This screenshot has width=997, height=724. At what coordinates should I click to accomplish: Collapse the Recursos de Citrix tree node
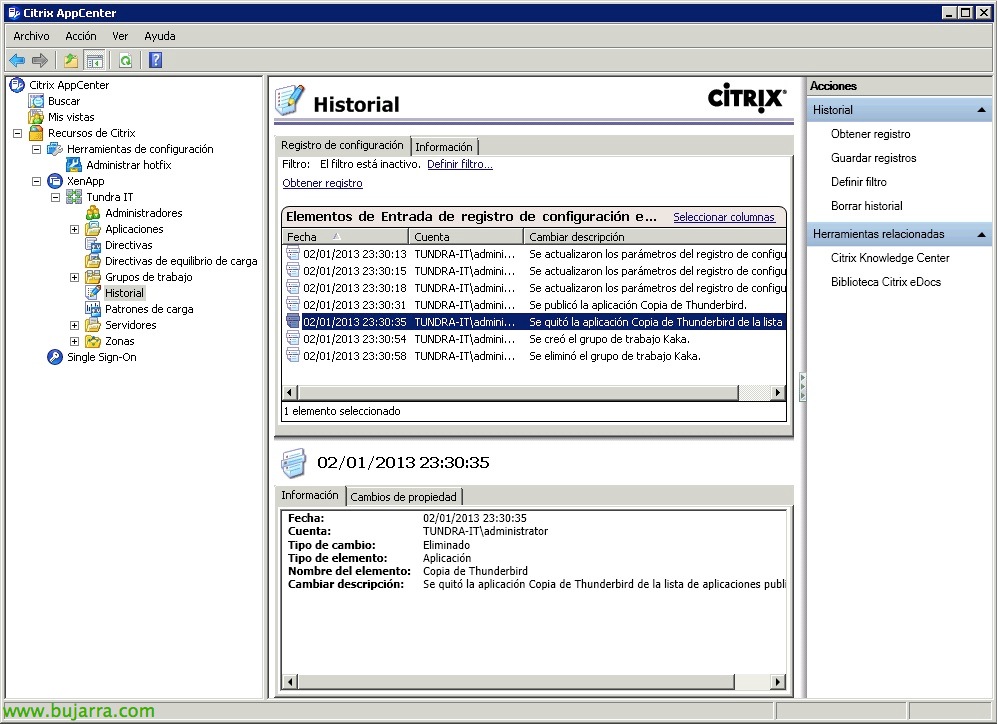(x=18, y=133)
